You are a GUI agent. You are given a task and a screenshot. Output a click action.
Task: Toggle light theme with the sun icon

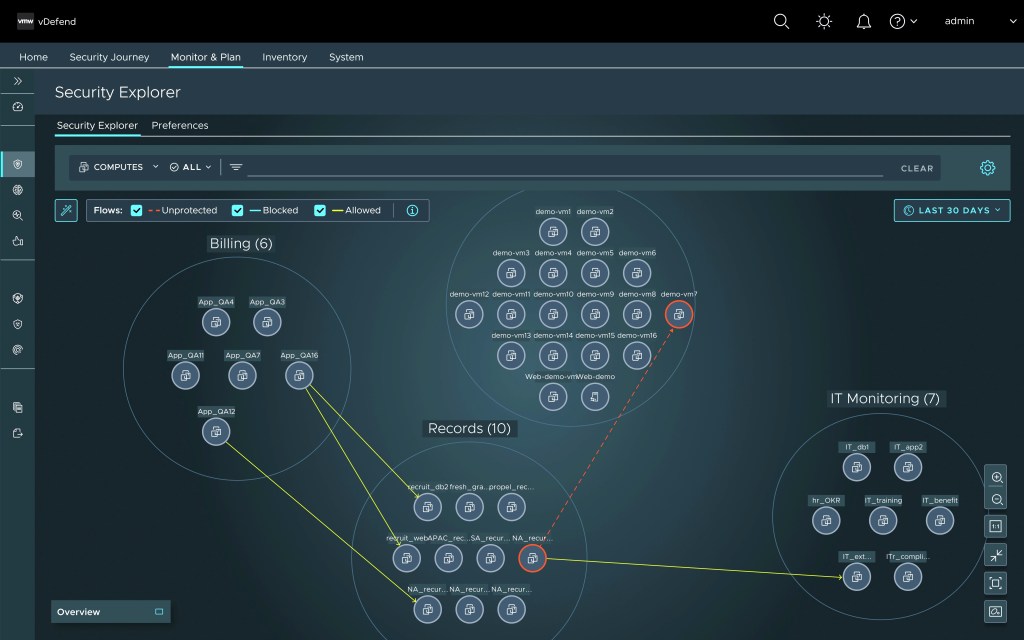[824, 22]
